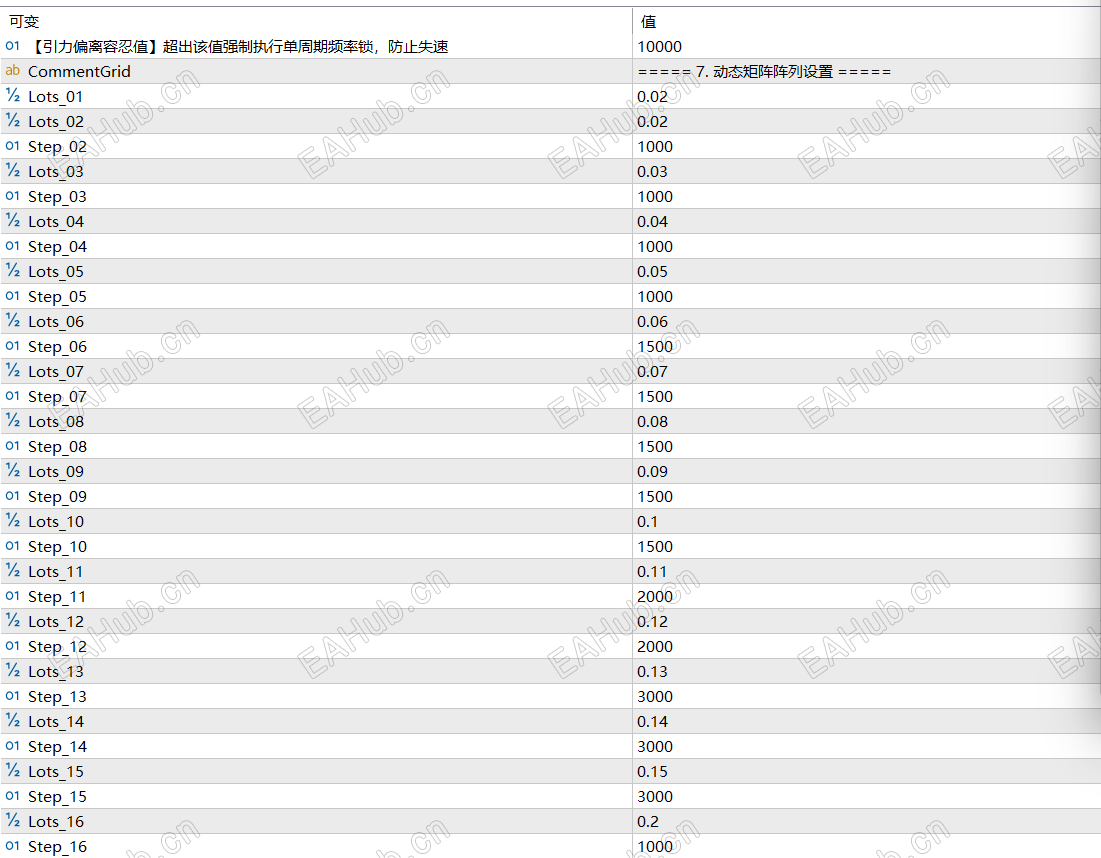Viewport: 1101px width, 858px height.
Task: Select the Step_16 parameter name
Action: coord(58,847)
